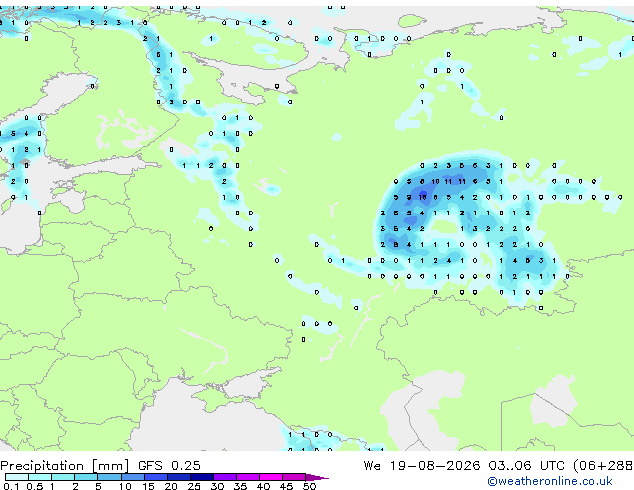Viewport: 634px width, 490px height.
Task: Select the 2–5 mm legend color swatch
Action: 86,477
